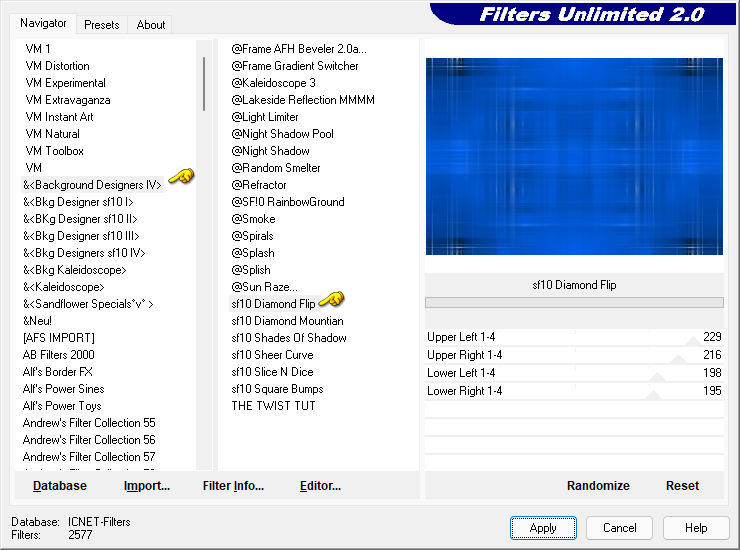The height and width of the screenshot is (550, 740).
Task: Open Help for Filters Unlimited
Action: click(x=696, y=528)
